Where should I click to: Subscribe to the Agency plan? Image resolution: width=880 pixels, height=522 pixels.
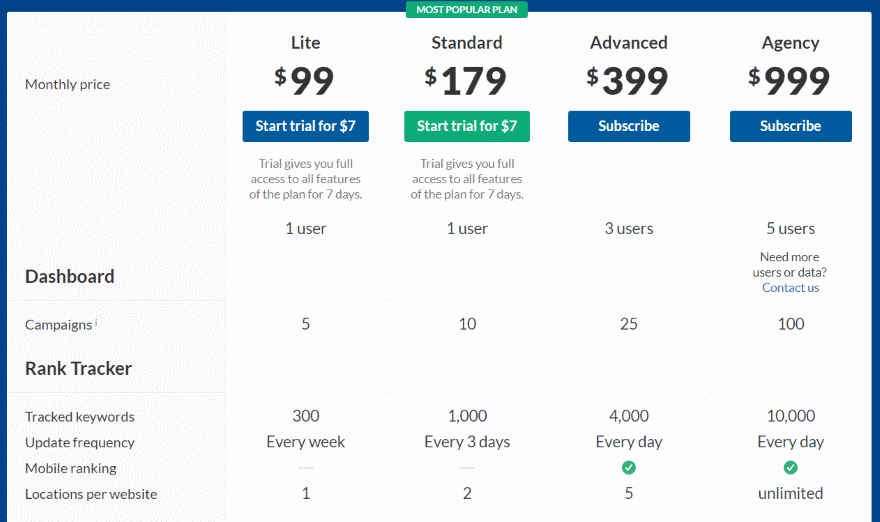[x=790, y=126]
